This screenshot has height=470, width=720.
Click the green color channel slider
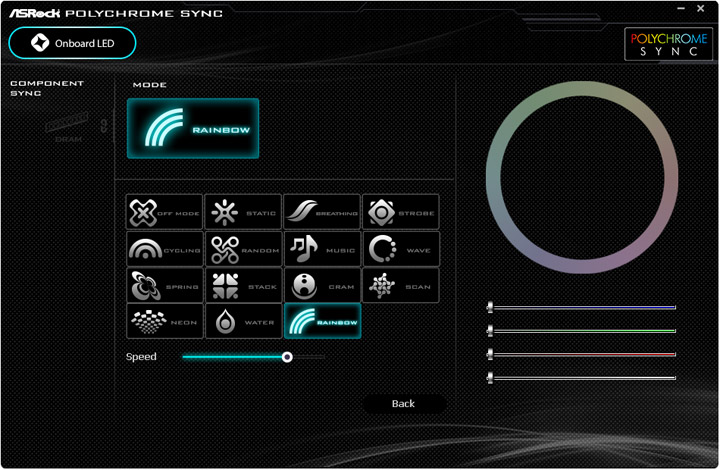pyautogui.click(x=581, y=330)
